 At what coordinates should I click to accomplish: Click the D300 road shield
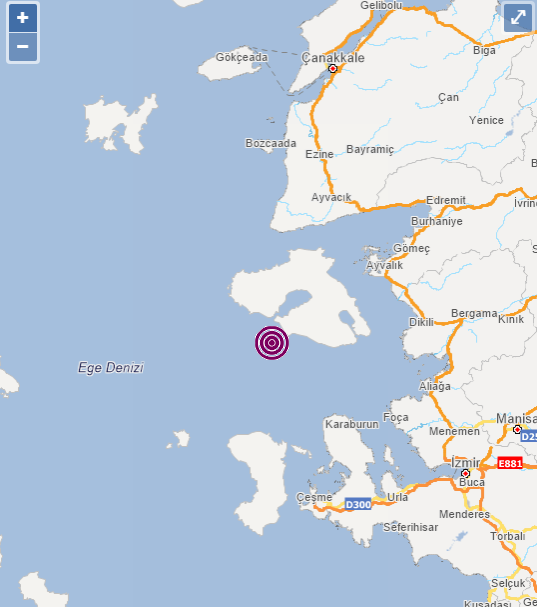[358, 504]
